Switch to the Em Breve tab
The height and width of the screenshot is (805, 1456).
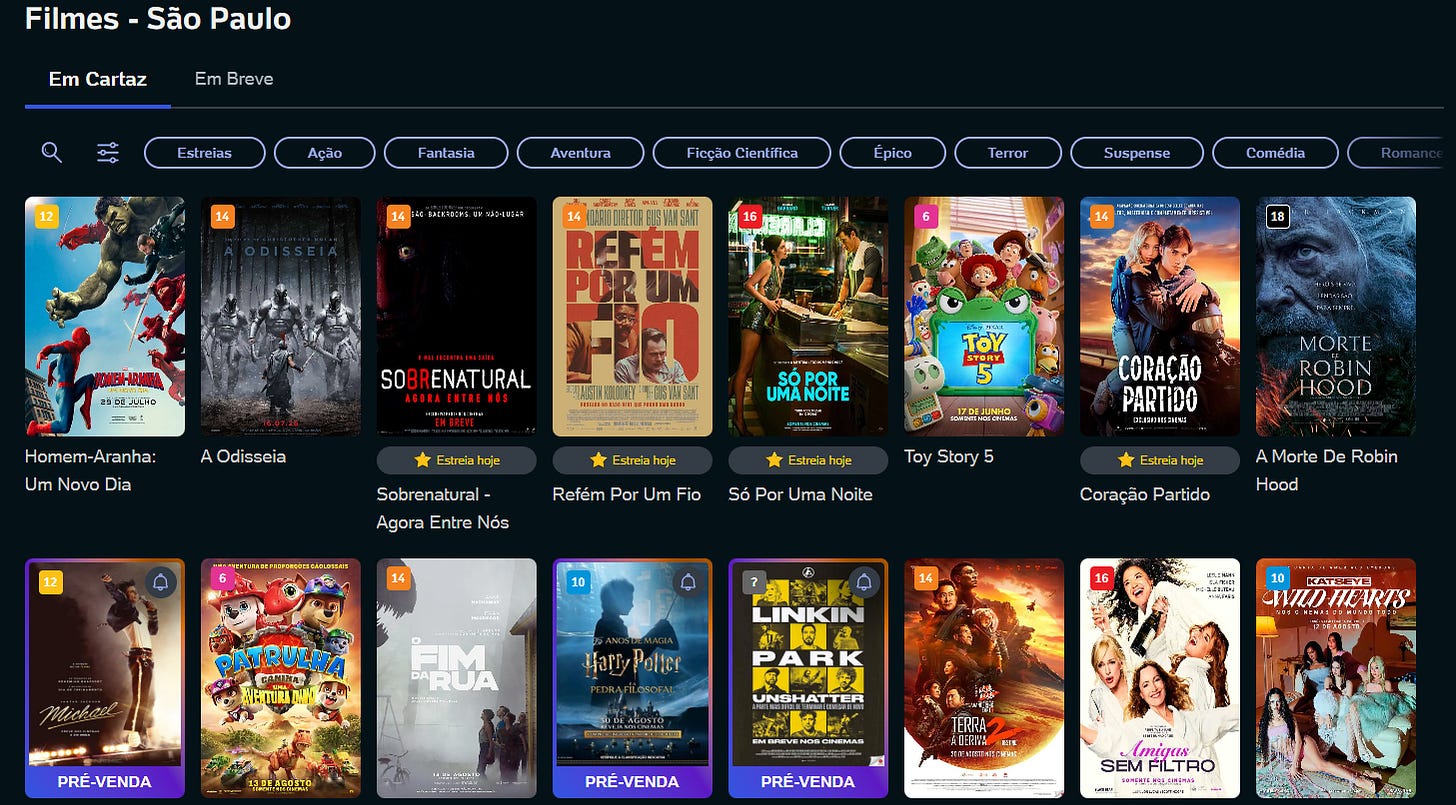[234, 79]
